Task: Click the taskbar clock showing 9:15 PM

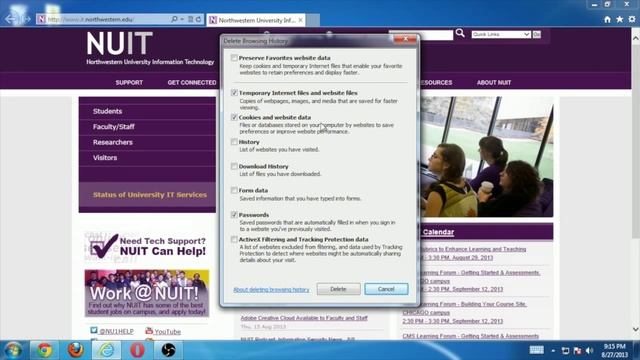Action: pyautogui.click(x=614, y=350)
